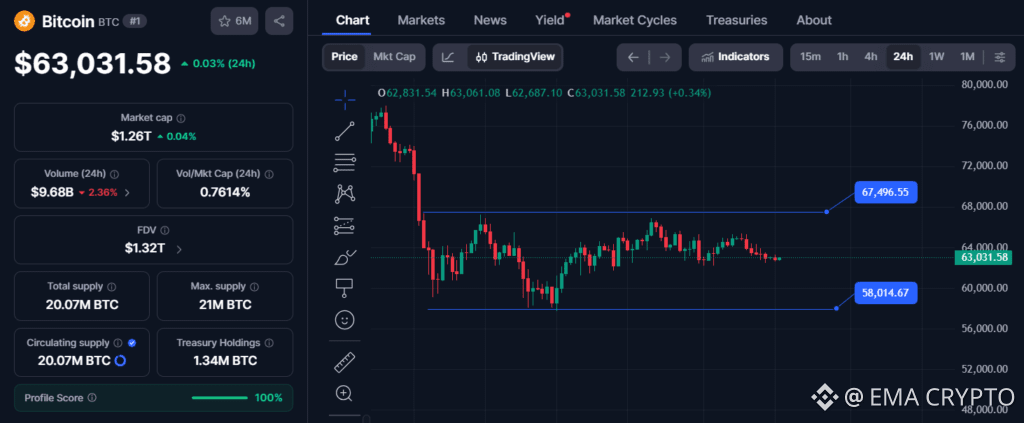Click the $9.68B volume value
The image size is (1024, 423).
(50, 193)
